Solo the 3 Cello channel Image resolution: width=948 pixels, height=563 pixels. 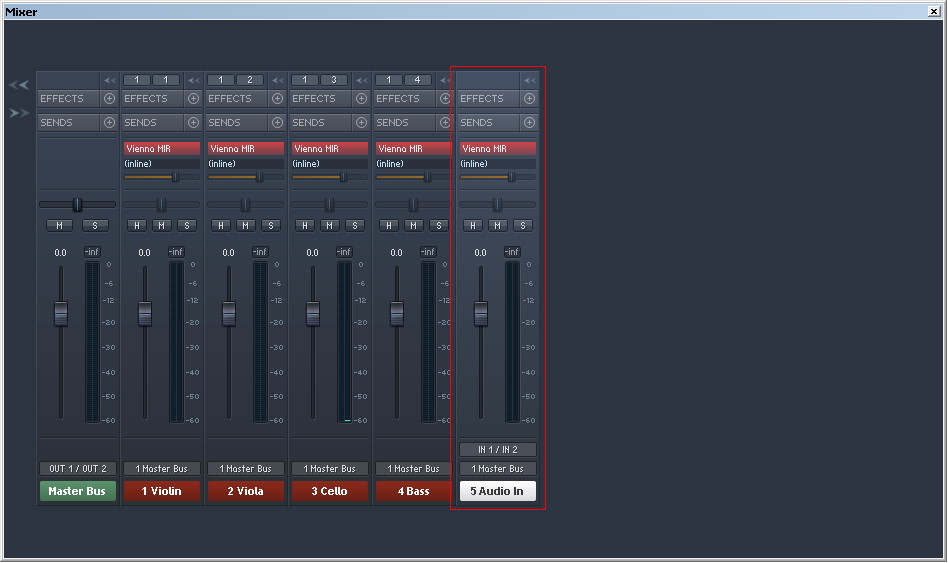355,226
